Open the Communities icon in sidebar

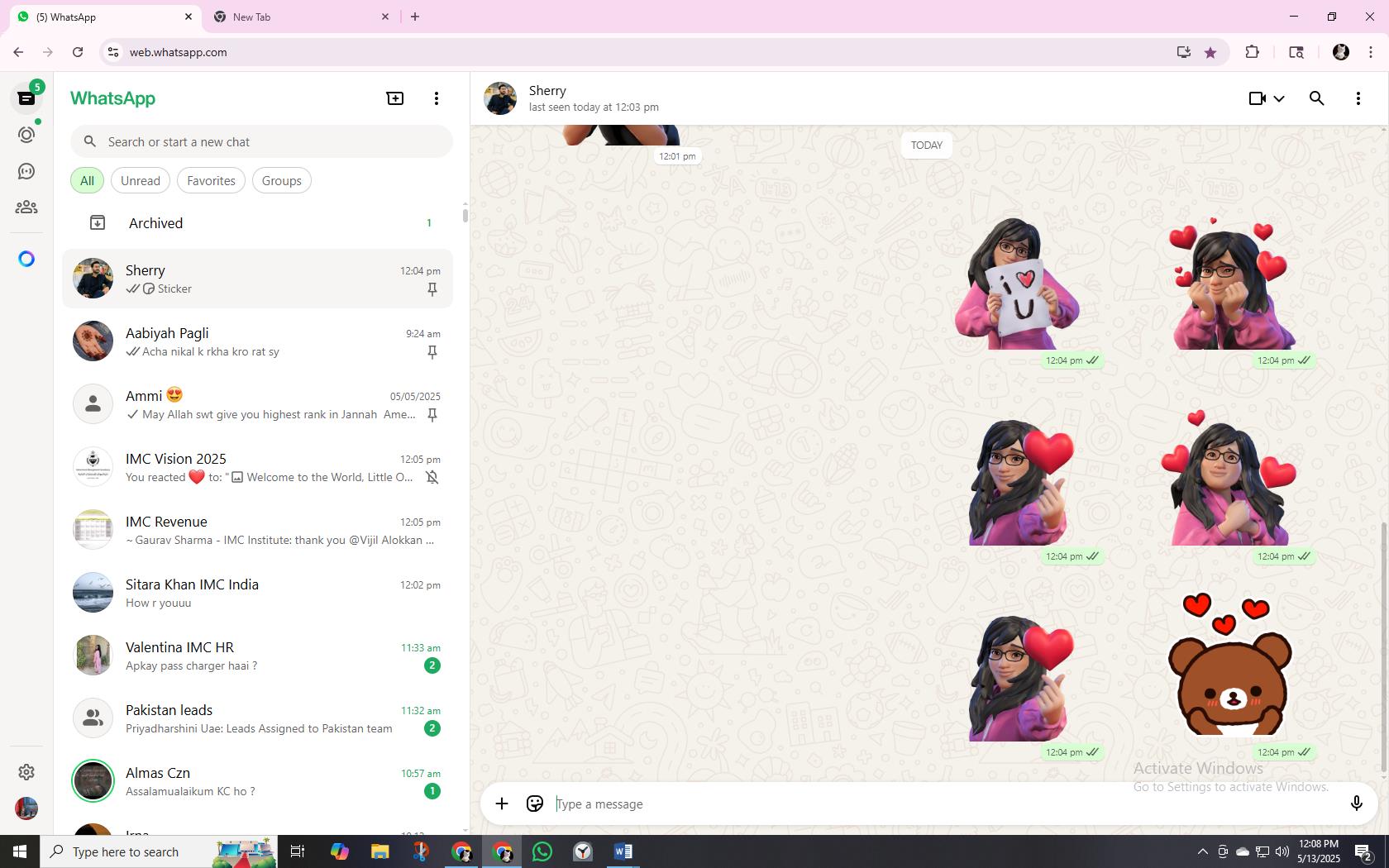[x=26, y=207]
